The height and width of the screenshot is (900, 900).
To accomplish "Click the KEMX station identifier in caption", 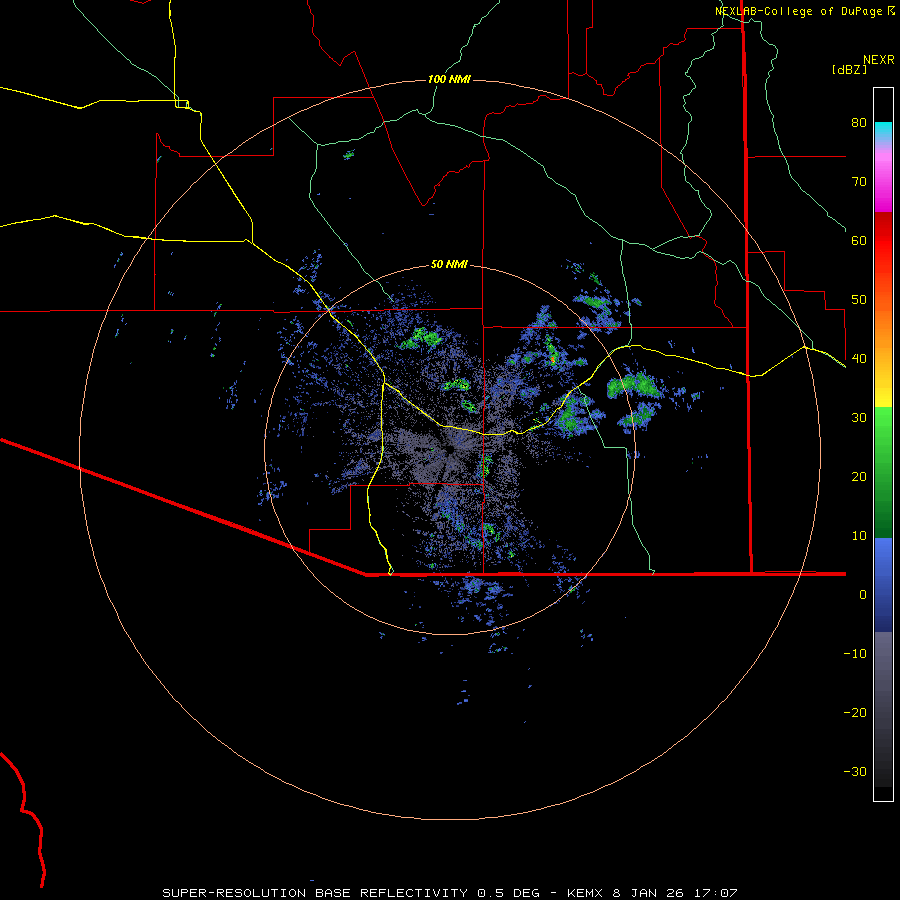I will (x=585, y=893).
